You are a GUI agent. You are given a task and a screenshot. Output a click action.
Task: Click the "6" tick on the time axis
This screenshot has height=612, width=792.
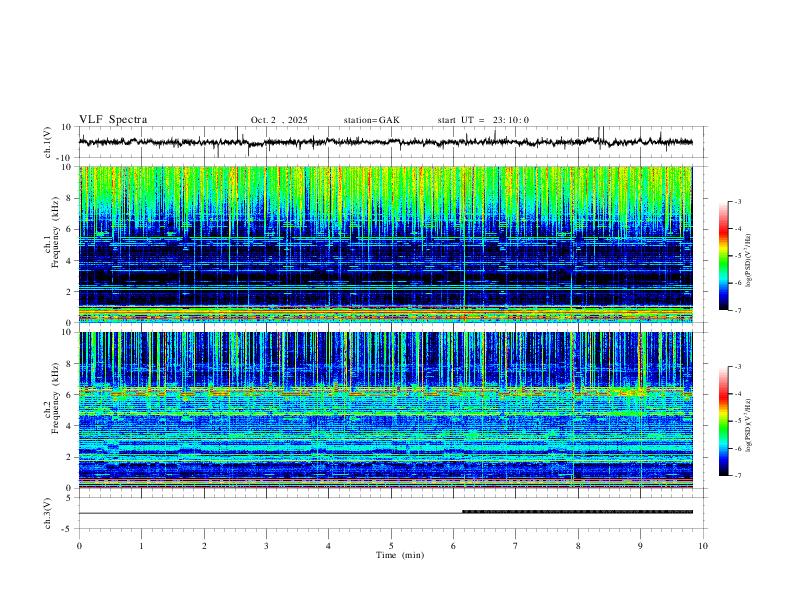point(454,546)
